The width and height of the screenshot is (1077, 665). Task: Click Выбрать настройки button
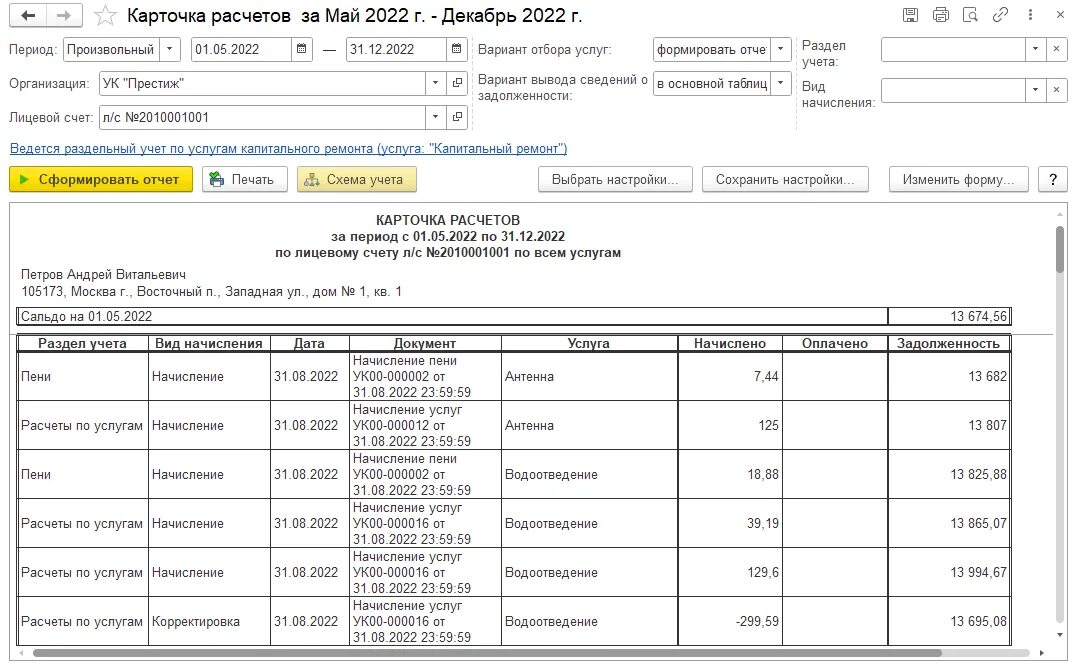[x=615, y=179]
